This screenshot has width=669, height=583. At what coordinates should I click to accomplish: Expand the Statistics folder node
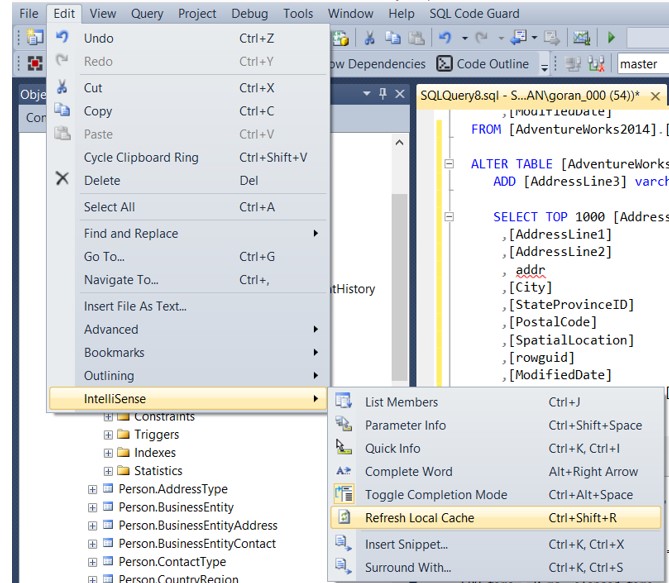pos(108,471)
